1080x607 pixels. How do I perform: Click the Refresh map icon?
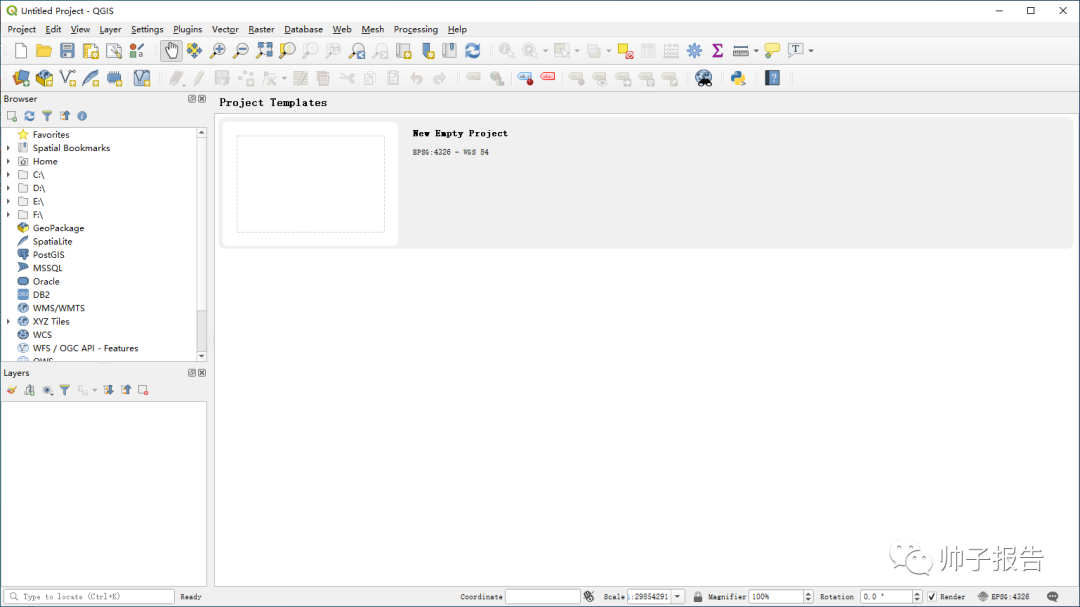[x=472, y=50]
